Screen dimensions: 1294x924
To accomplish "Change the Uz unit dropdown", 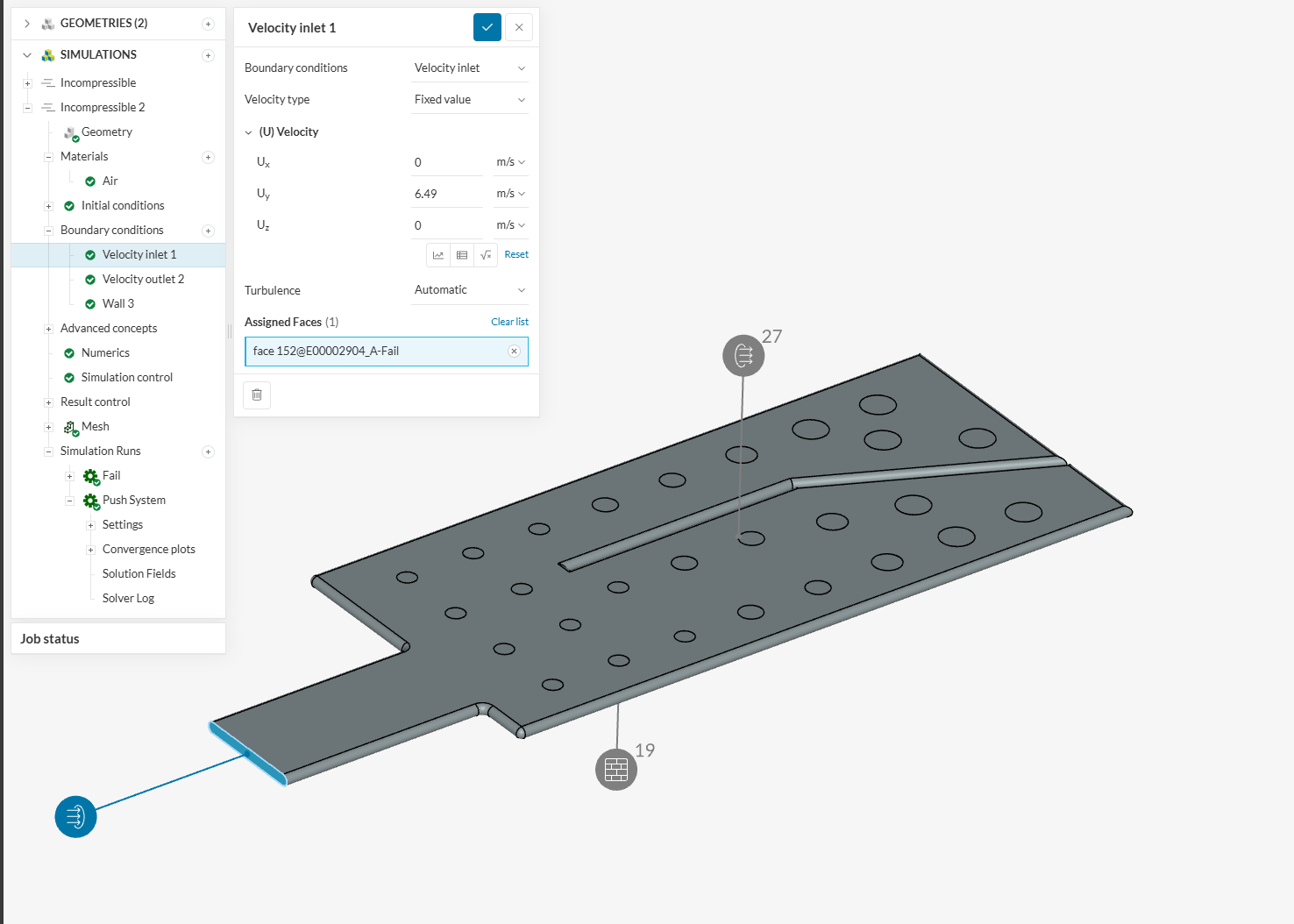I will (510, 225).
